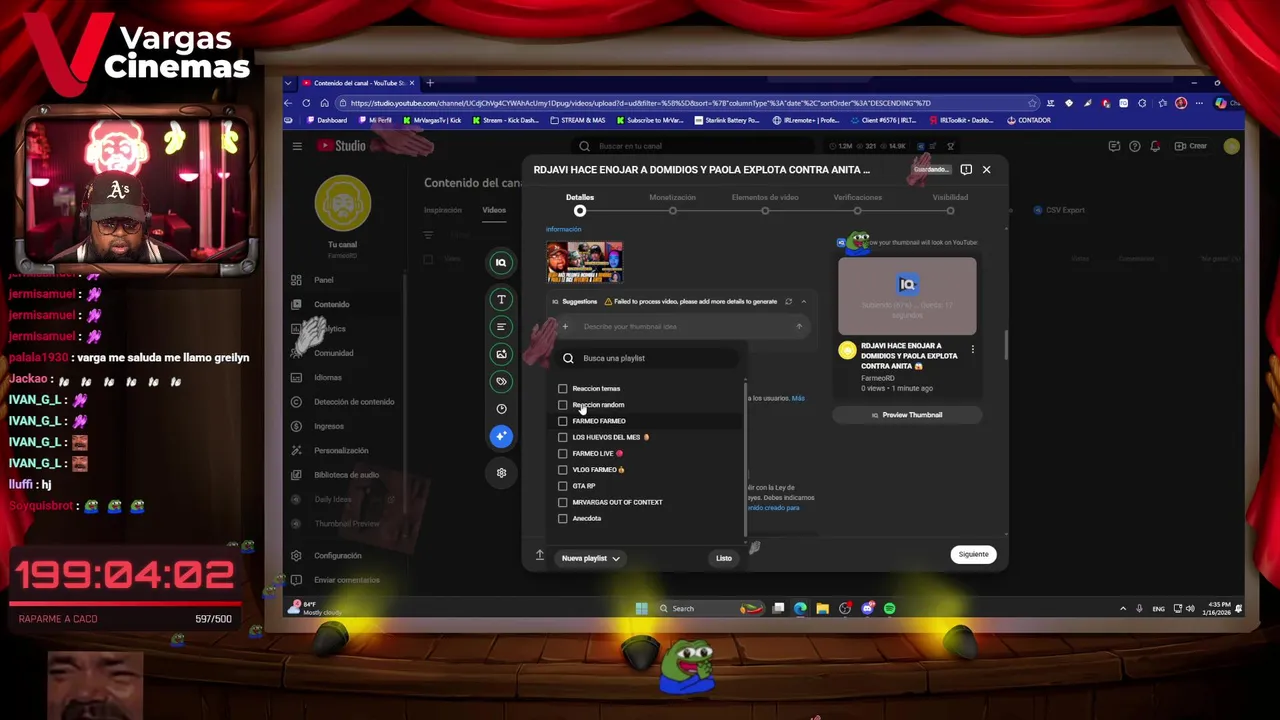Viewport: 1280px width, 720px height.
Task: Open the Windows Start menu
Action: pyautogui.click(x=641, y=608)
